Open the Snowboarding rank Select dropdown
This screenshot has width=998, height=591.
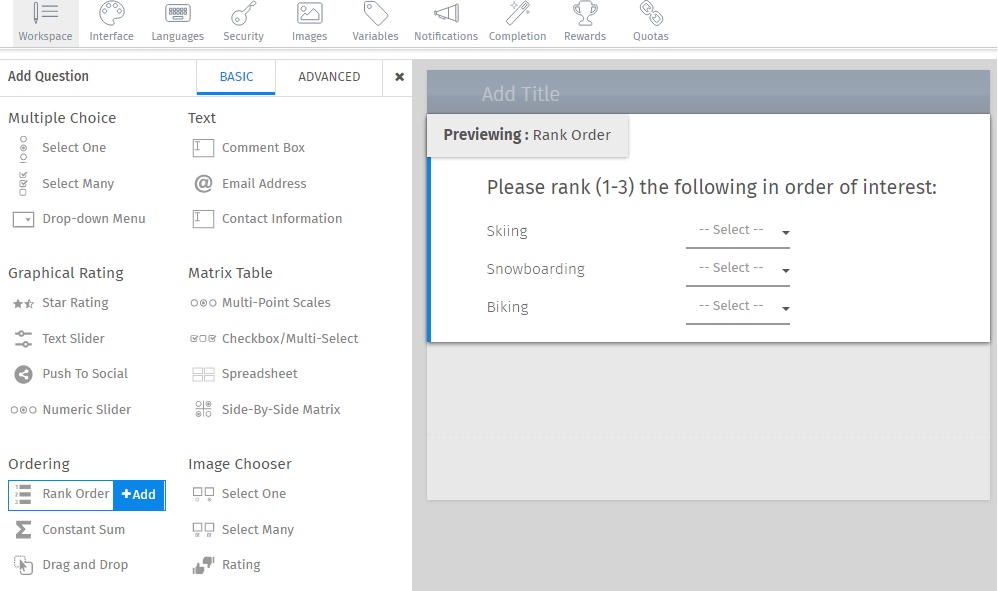coord(737,268)
